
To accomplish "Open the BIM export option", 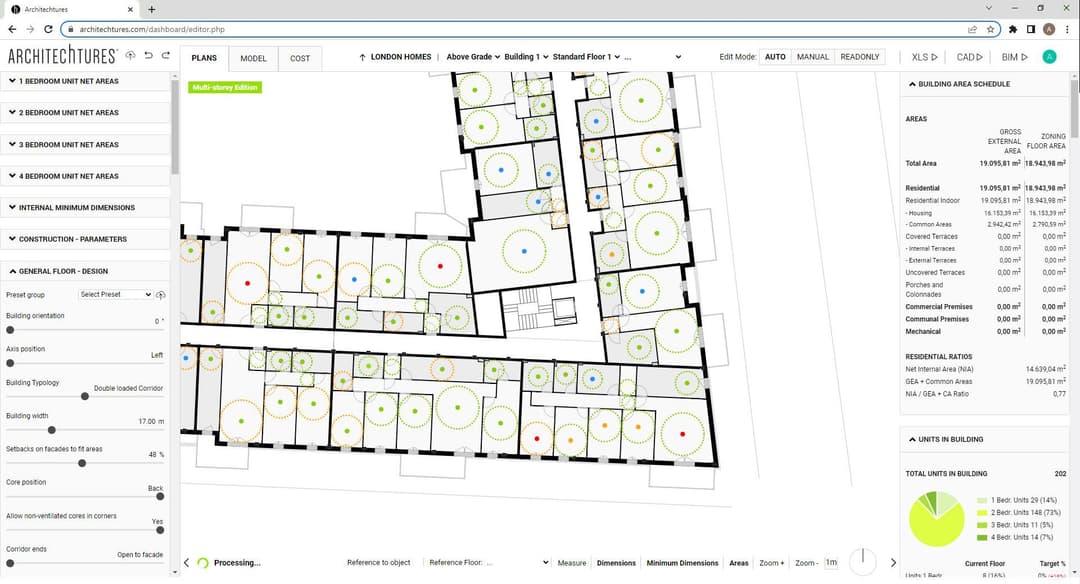I will (1012, 57).
